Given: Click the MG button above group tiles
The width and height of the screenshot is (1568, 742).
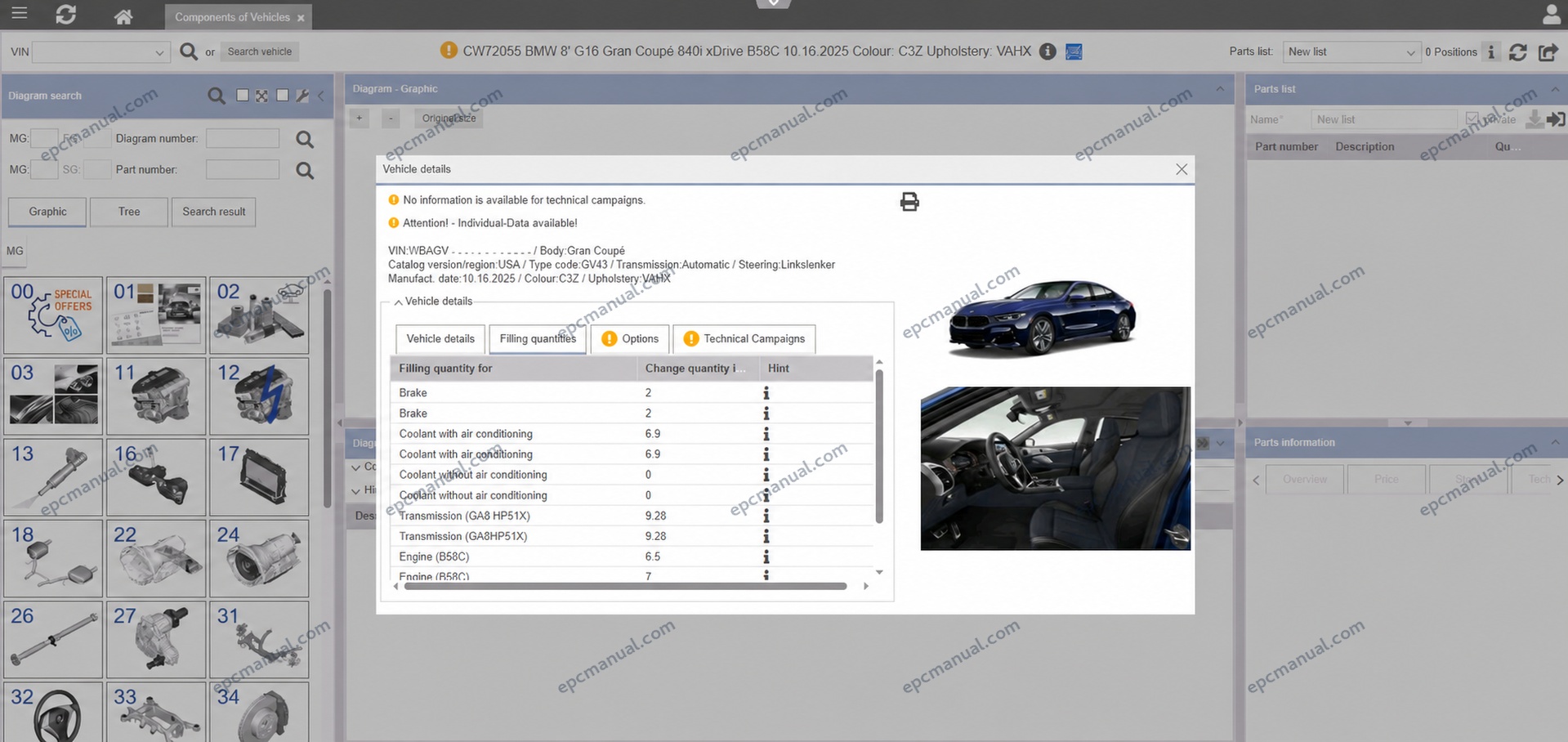Looking at the screenshot, I should [x=15, y=251].
